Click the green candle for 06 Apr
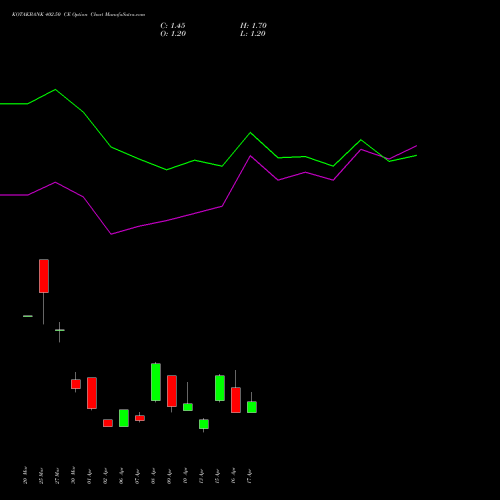This screenshot has height=500, width=500. tap(124, 418)
